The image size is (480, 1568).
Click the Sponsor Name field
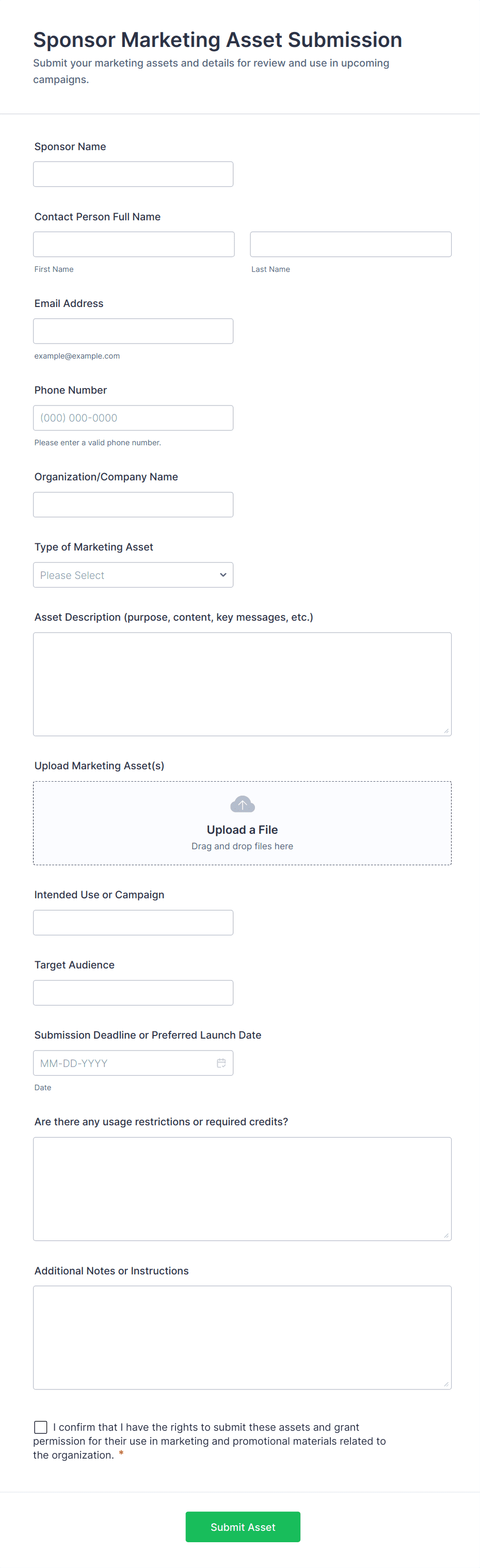pyautogui.click(x=133, y=174)
